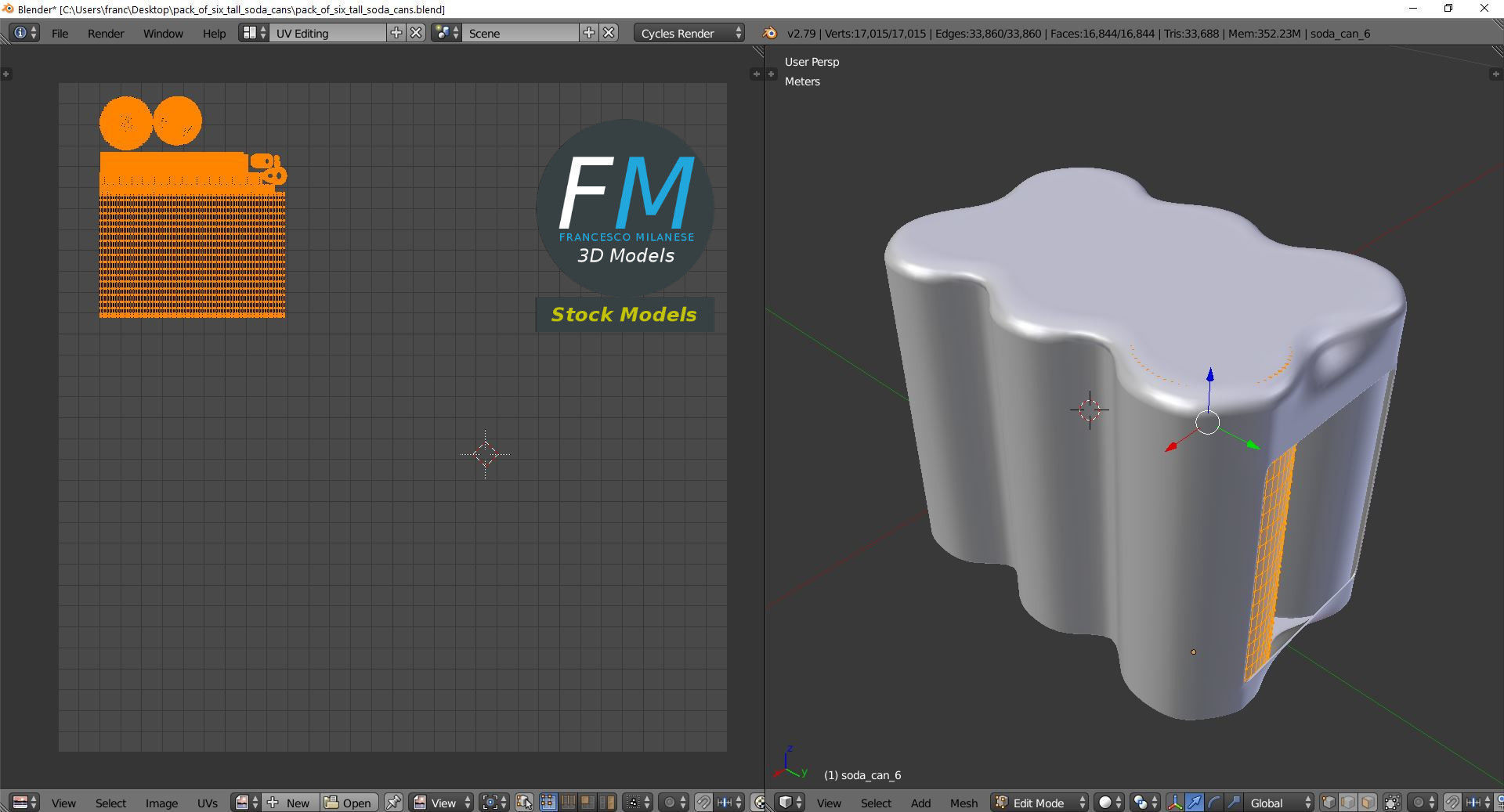Toggle translate manipulator arrow
Screen dimensions: 1504x812
(1195, 803)
